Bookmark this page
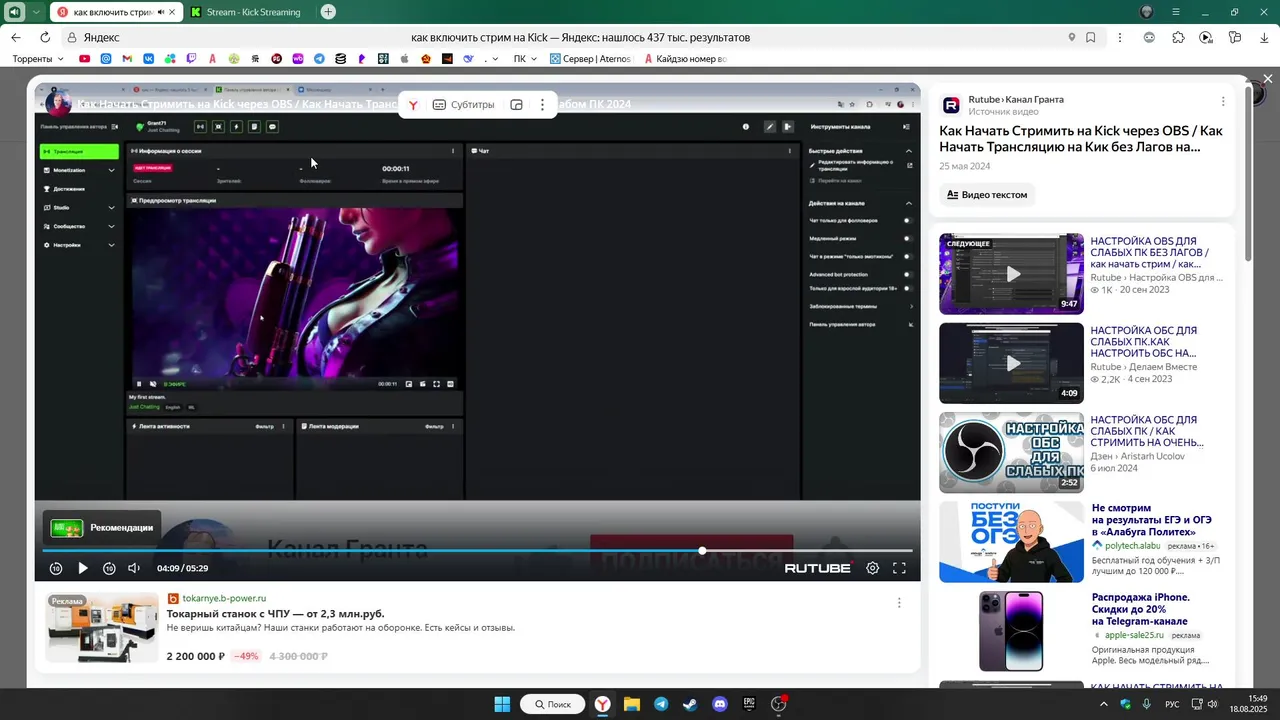 point(1090,38)
